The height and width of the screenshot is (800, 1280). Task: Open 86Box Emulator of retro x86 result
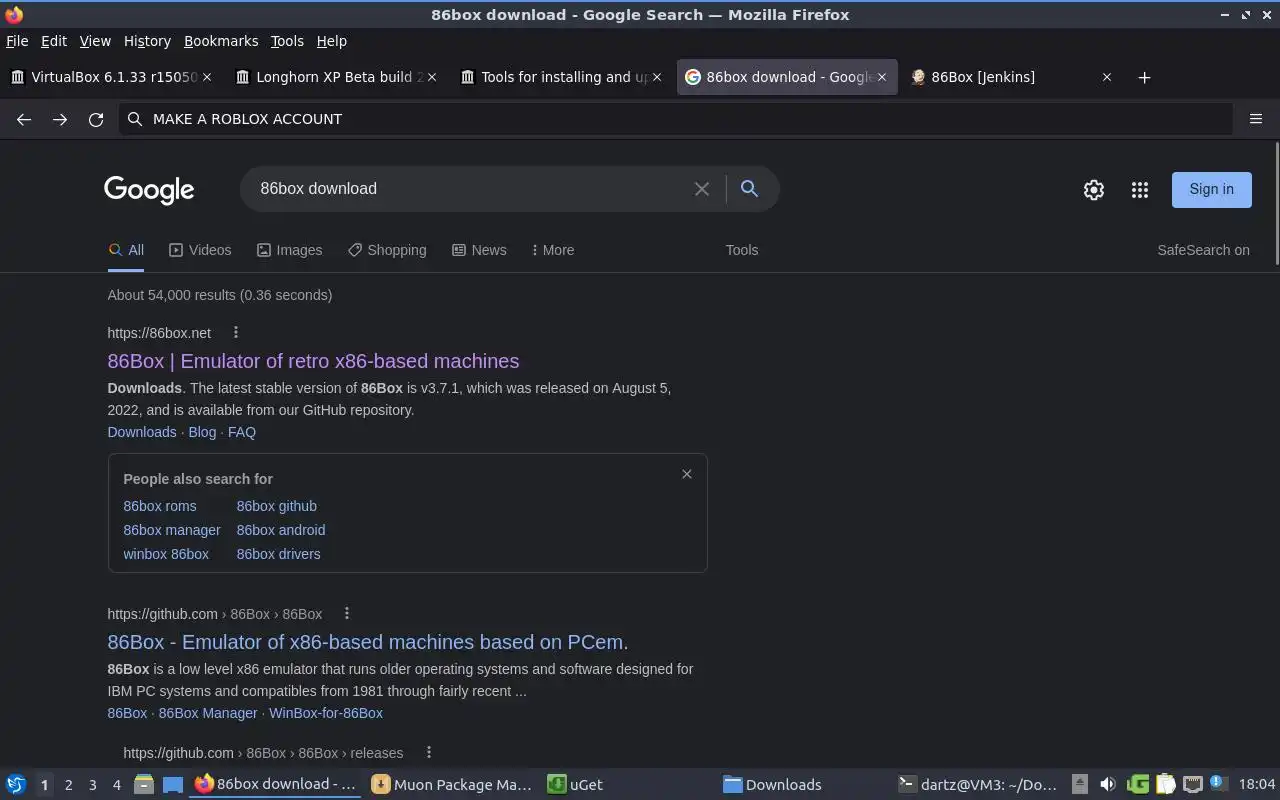(x=313, y=361)
